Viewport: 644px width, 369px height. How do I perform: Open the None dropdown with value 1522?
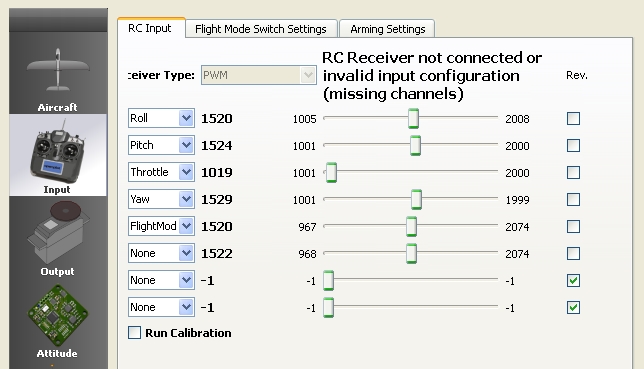coord(161,253)
